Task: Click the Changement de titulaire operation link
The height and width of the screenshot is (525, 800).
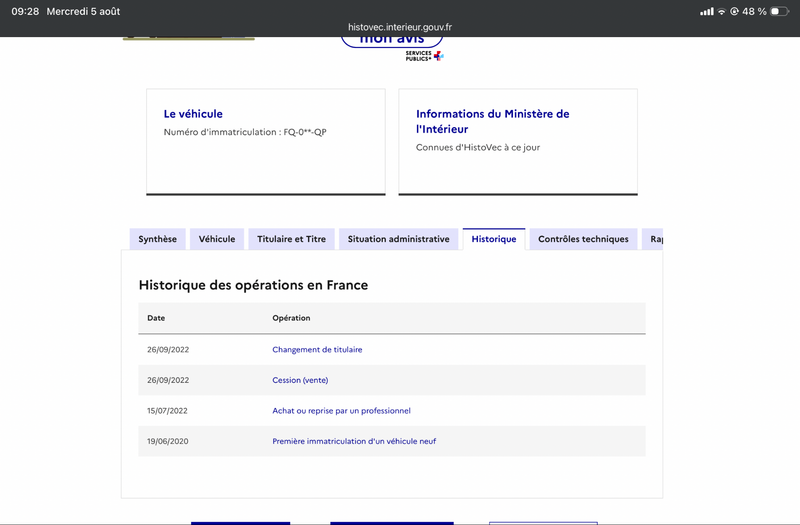Action: pyautogui.click(x=317, y=349)
